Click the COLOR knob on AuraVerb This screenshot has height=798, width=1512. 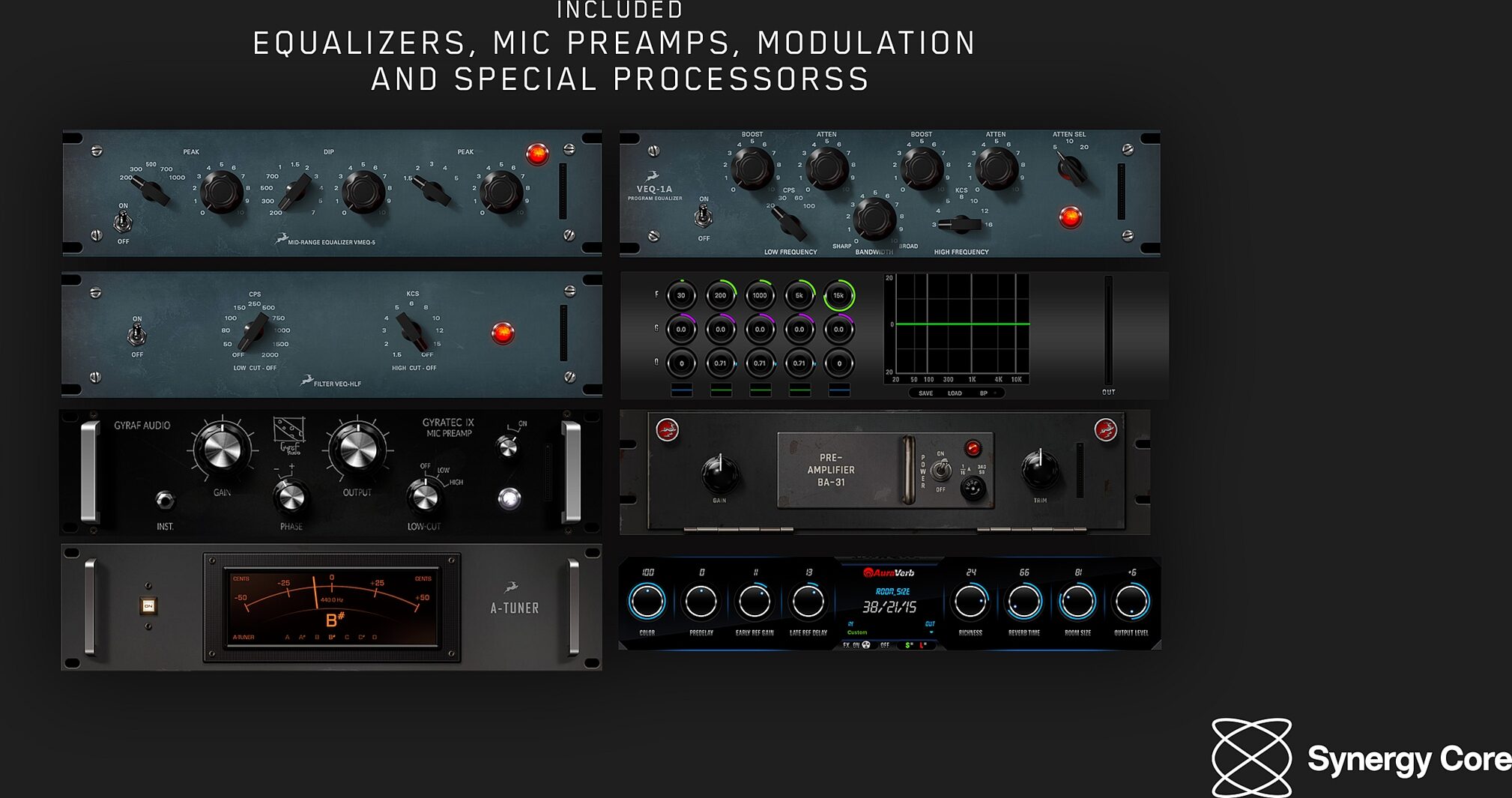coord(647,602)
